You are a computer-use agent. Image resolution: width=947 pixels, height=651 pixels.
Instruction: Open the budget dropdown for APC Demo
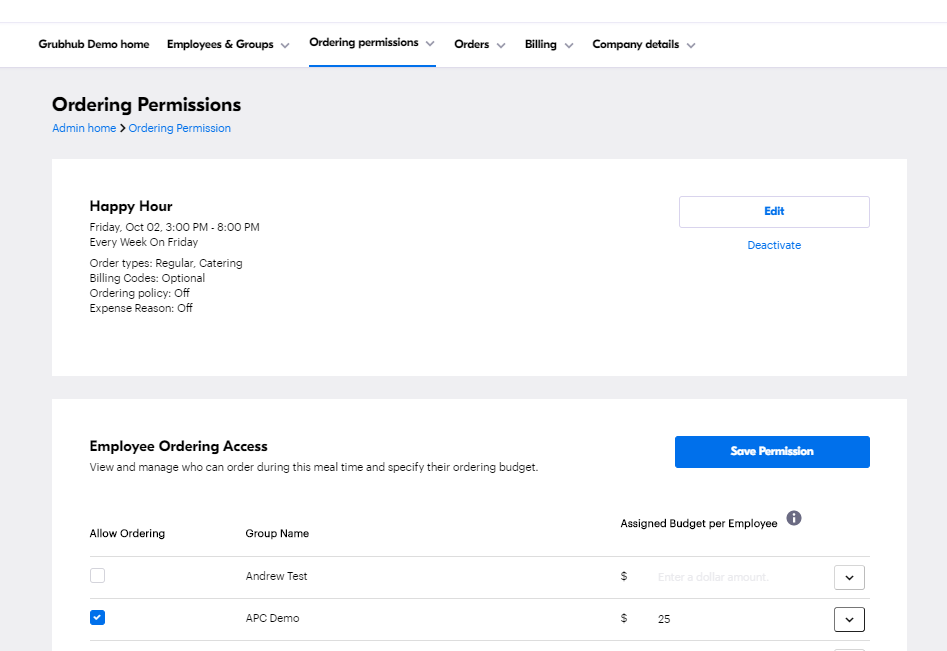click(x=849, y=620)
